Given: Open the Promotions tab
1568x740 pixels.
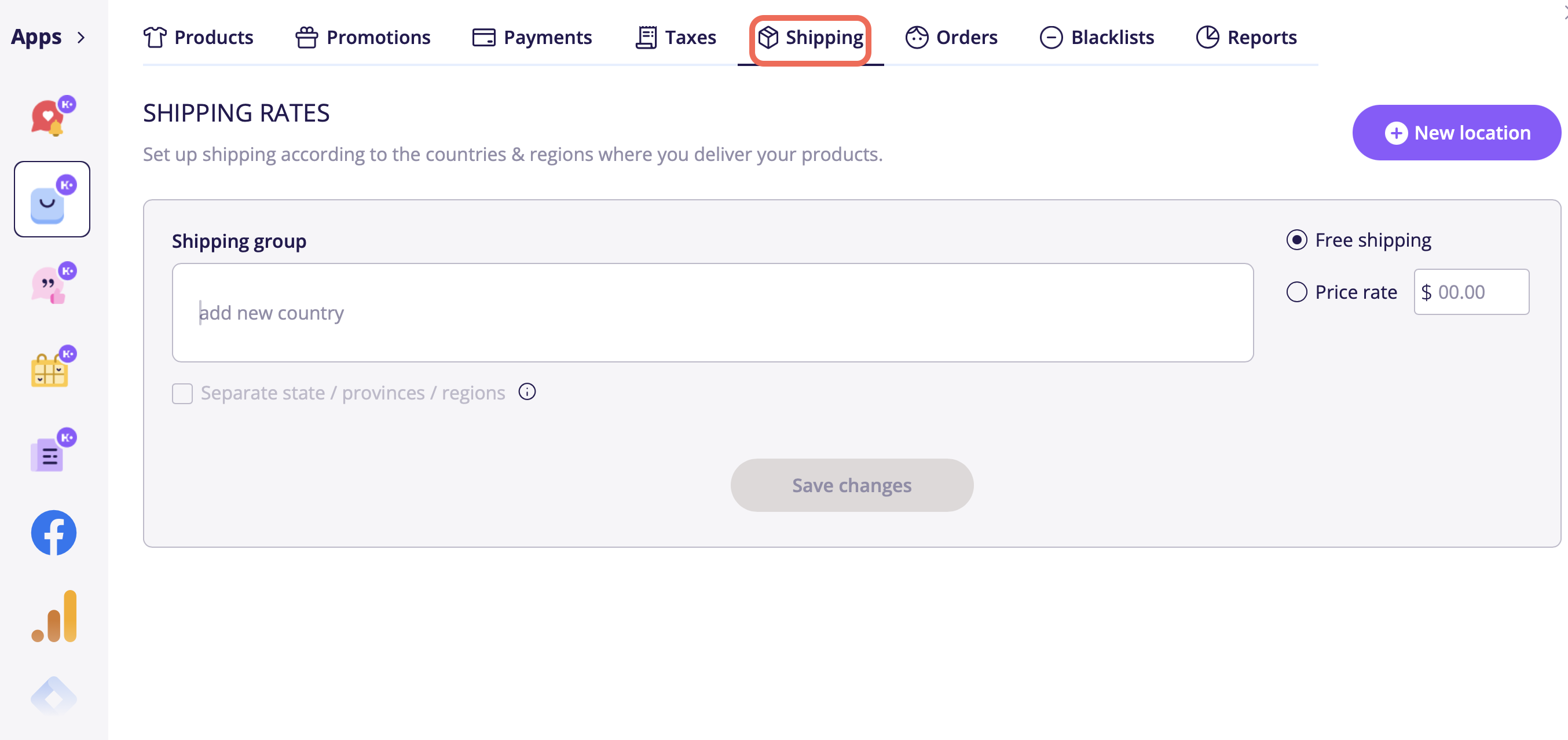Looking at the screenshot, I should point(363,38).
